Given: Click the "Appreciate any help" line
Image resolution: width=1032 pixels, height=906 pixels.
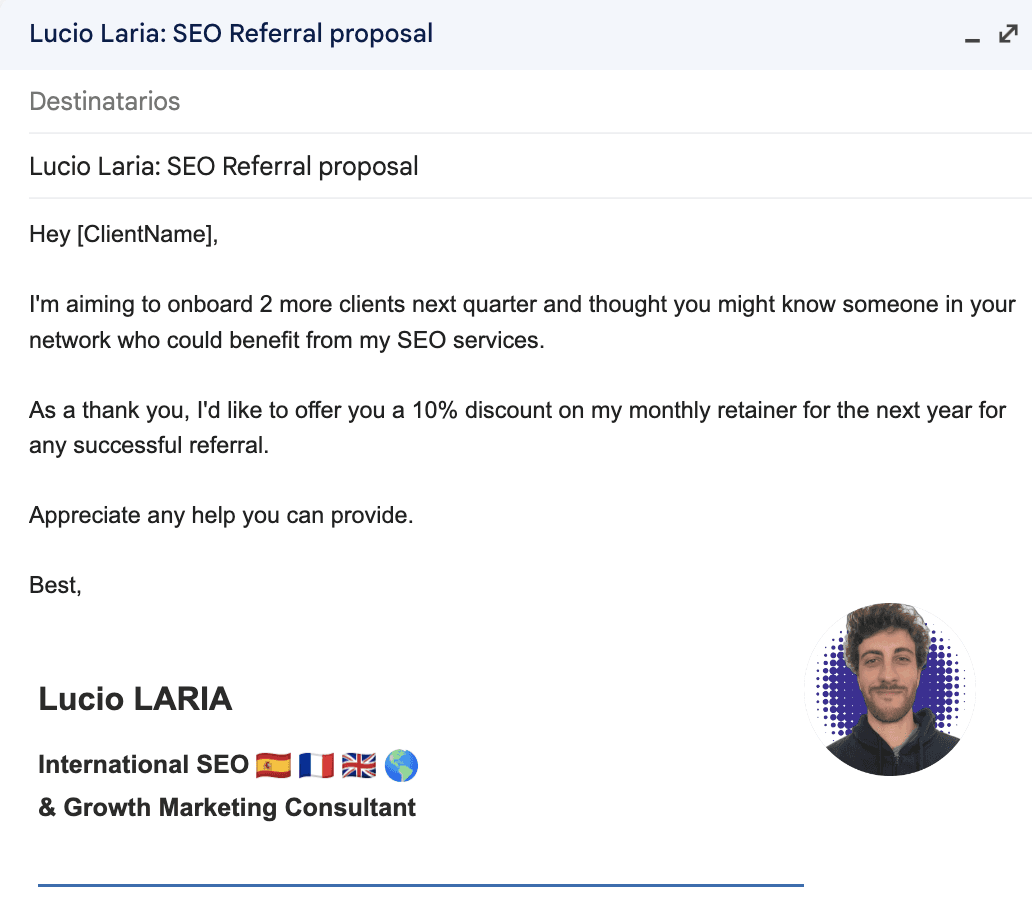Looking at the screenshot, I should [220, 516].
